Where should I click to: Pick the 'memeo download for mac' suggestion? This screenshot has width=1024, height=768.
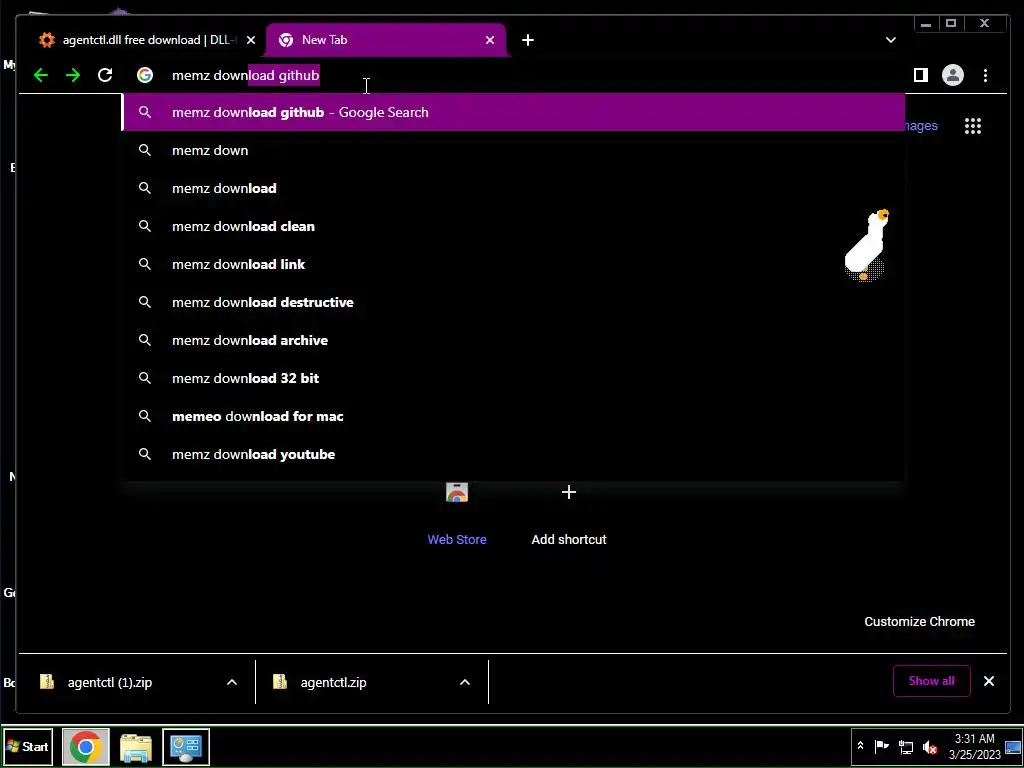tap(513, 416)
